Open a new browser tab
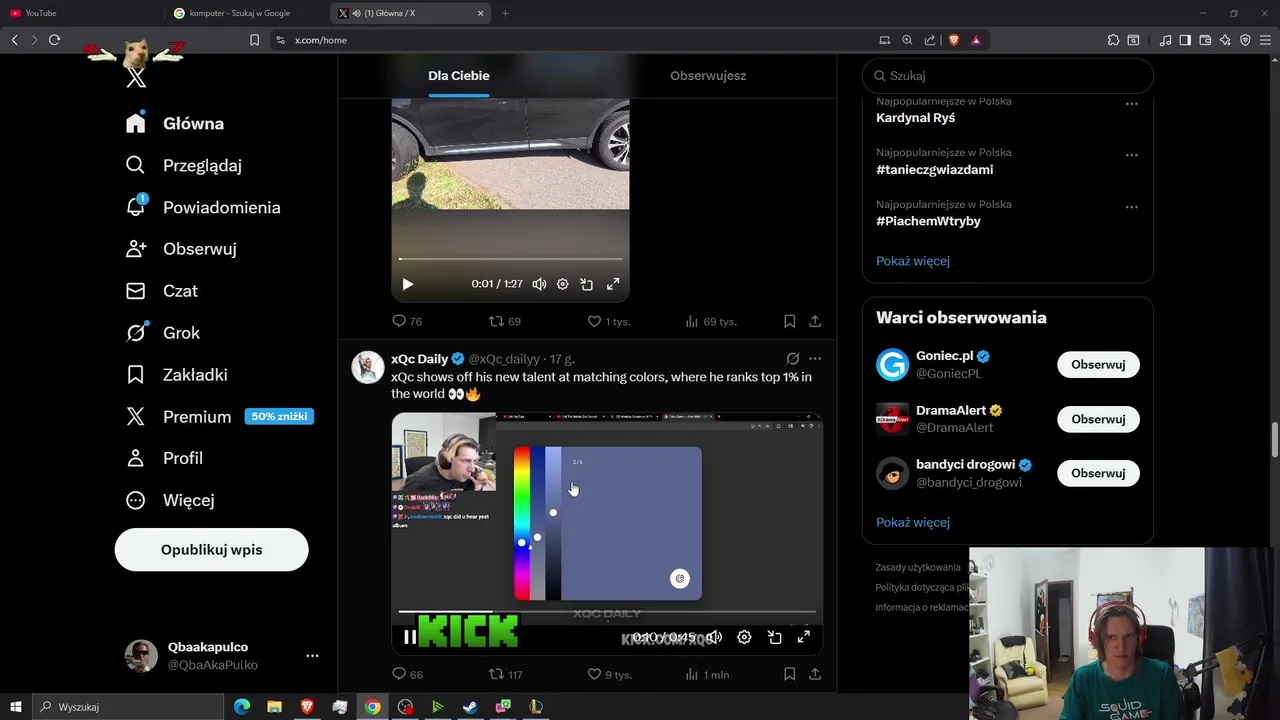The image size is (1280, 720). (505, 13)
